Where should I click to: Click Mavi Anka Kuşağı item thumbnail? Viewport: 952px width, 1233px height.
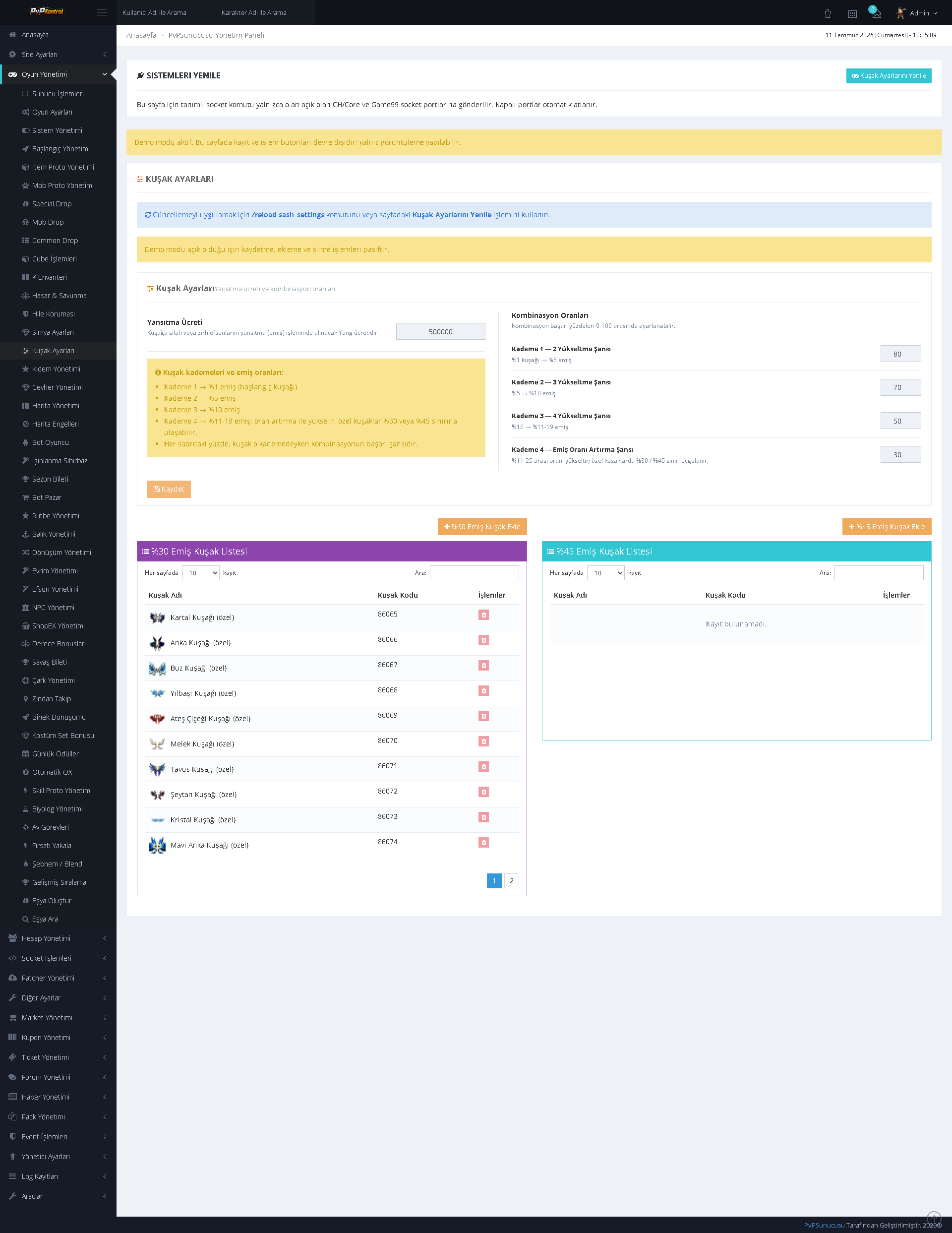click(x=157, y=845)
